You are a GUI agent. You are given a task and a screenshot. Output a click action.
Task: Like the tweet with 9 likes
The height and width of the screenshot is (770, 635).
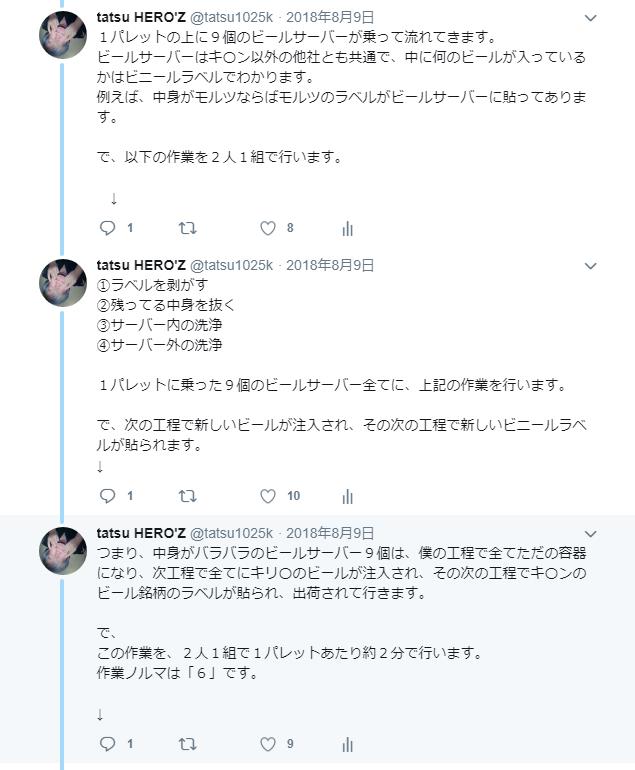click(268, 743)
